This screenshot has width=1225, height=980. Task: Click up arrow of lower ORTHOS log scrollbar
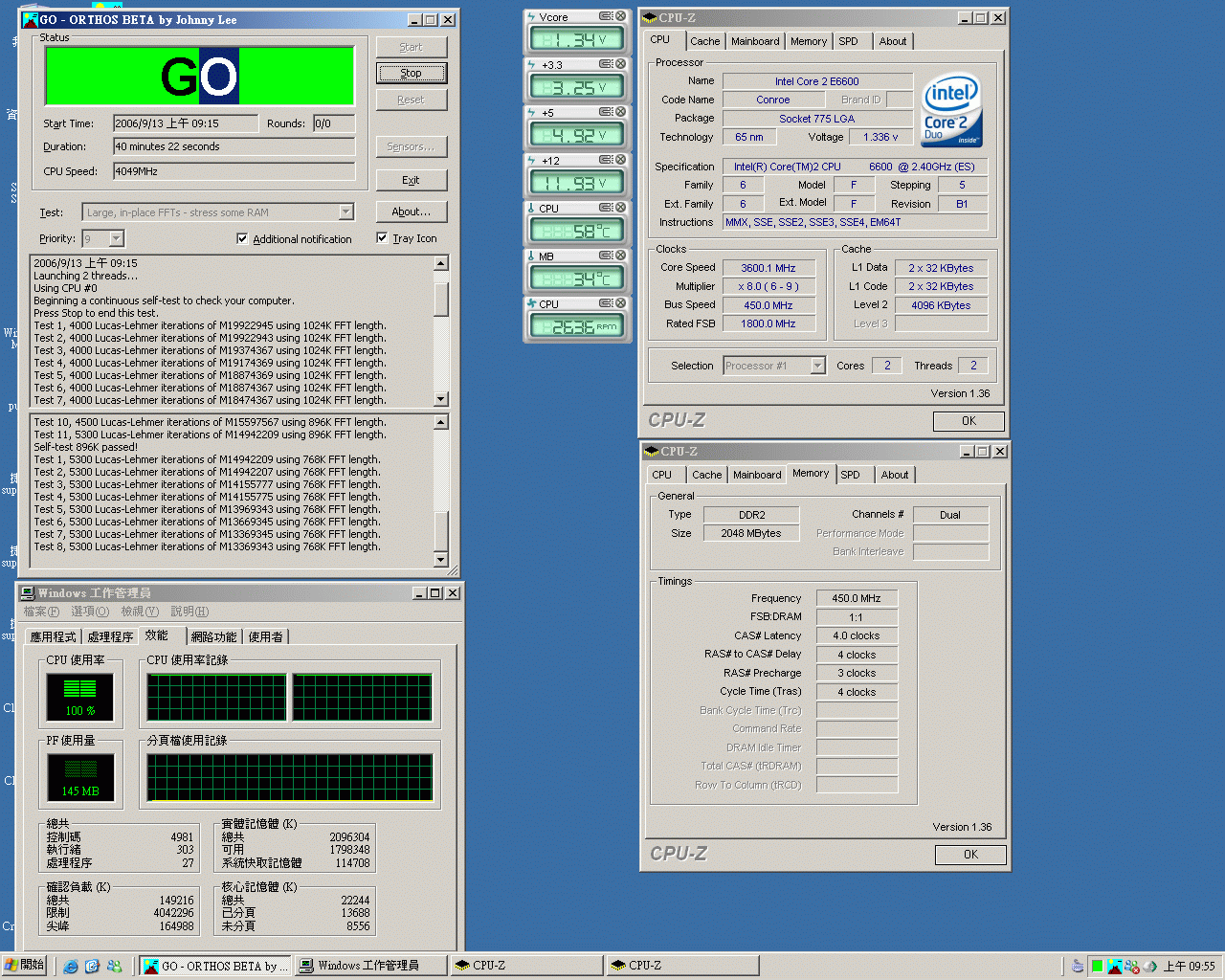(x=441, y=422)
